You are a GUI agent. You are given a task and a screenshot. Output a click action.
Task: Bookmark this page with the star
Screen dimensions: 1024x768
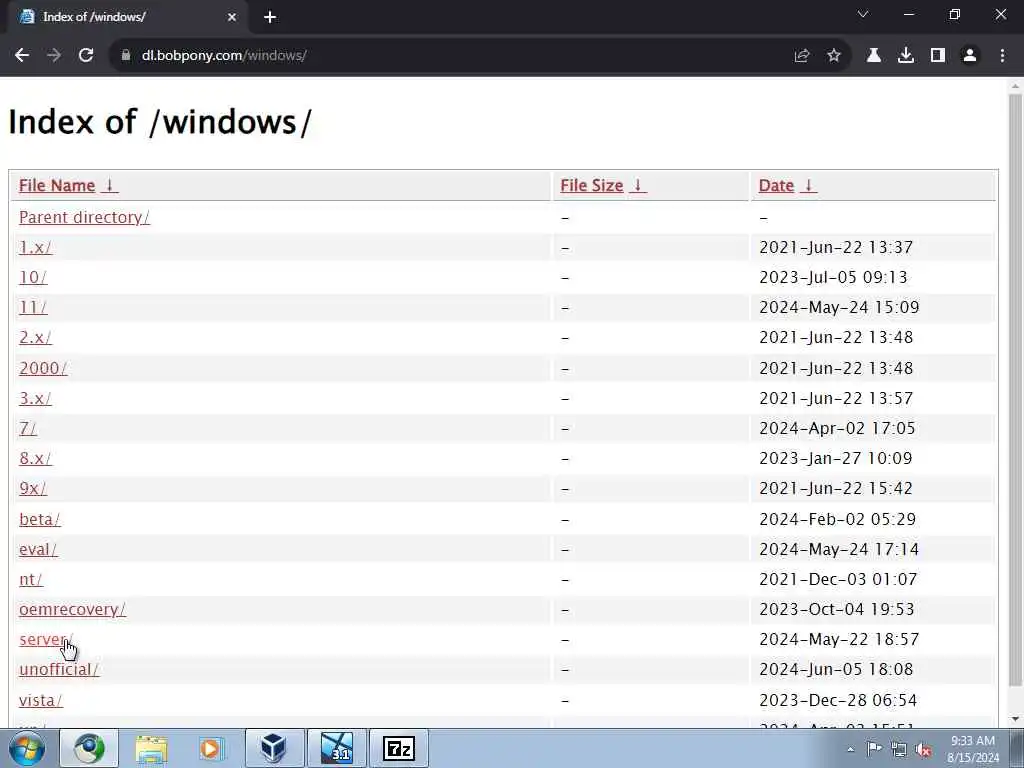click(834, 56)
